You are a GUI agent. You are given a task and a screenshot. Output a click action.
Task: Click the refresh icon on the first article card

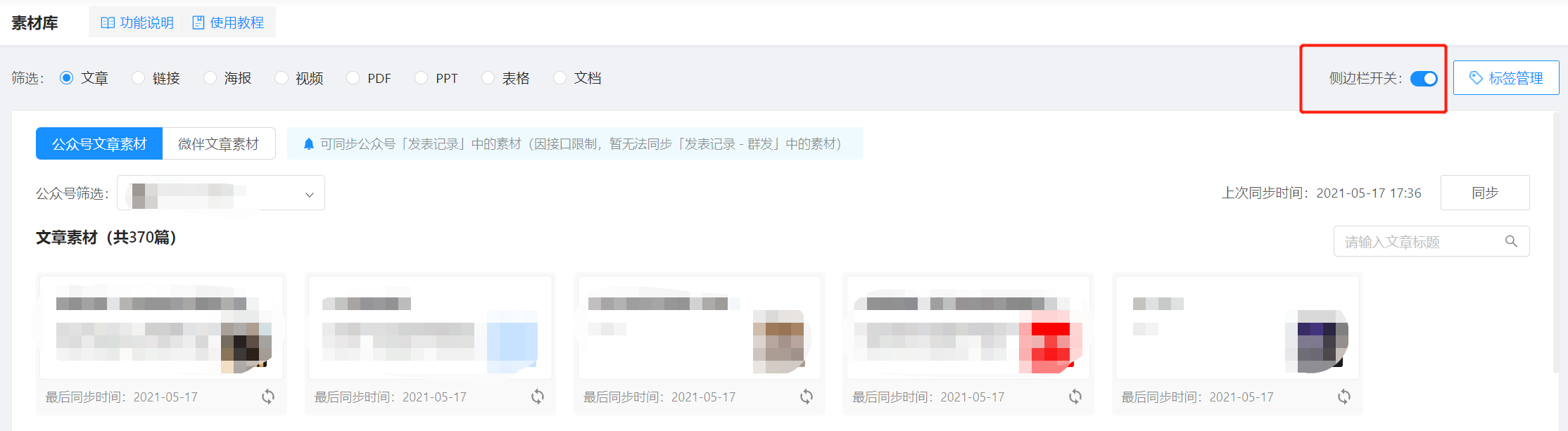(x=268, y=397)
